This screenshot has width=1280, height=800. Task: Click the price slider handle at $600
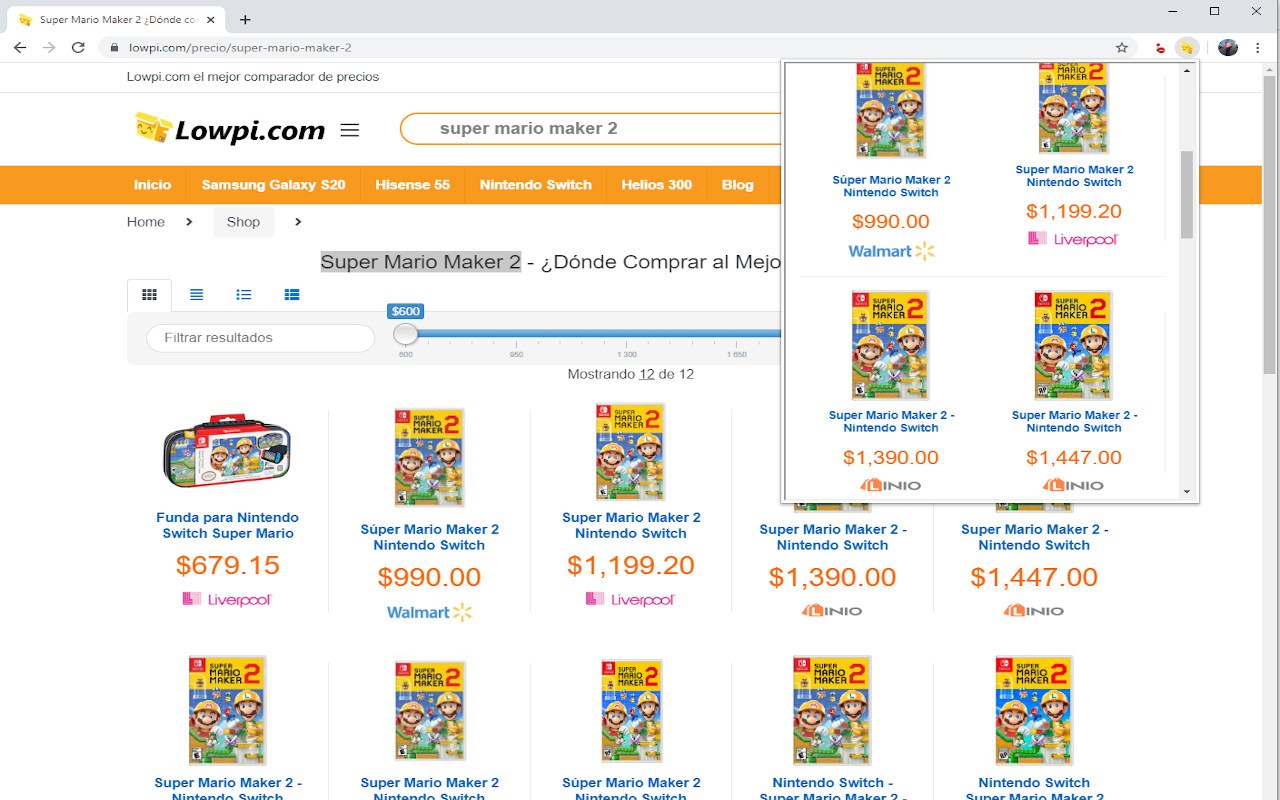[405, 333]
